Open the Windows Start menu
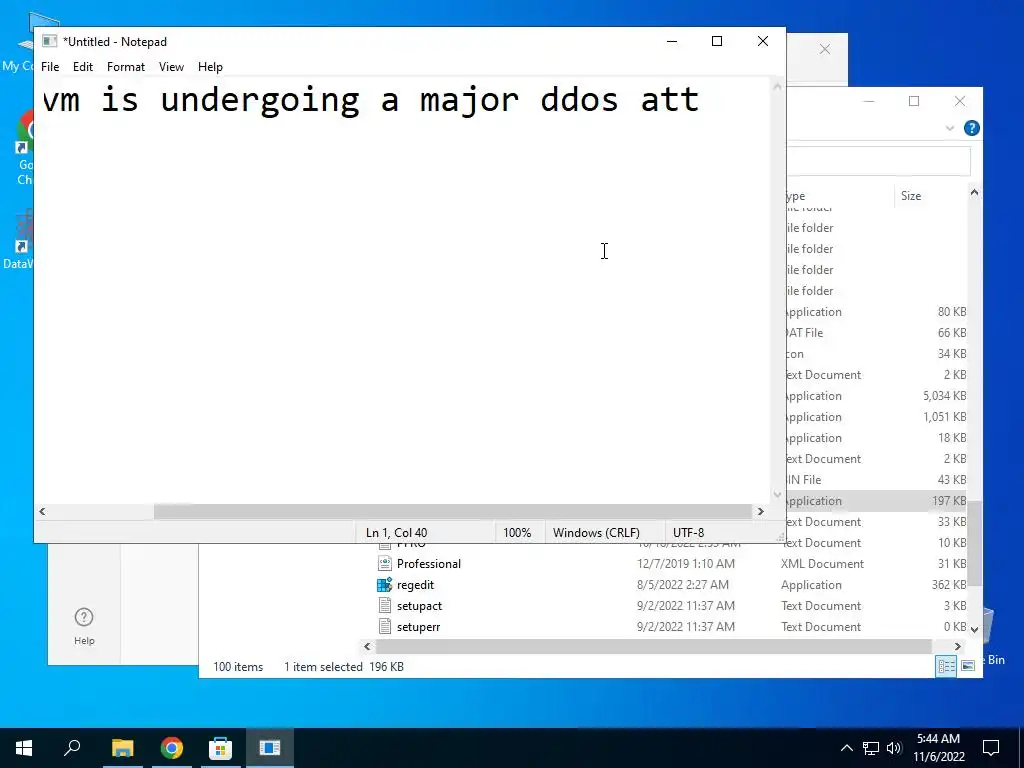 tap(24, 748)
